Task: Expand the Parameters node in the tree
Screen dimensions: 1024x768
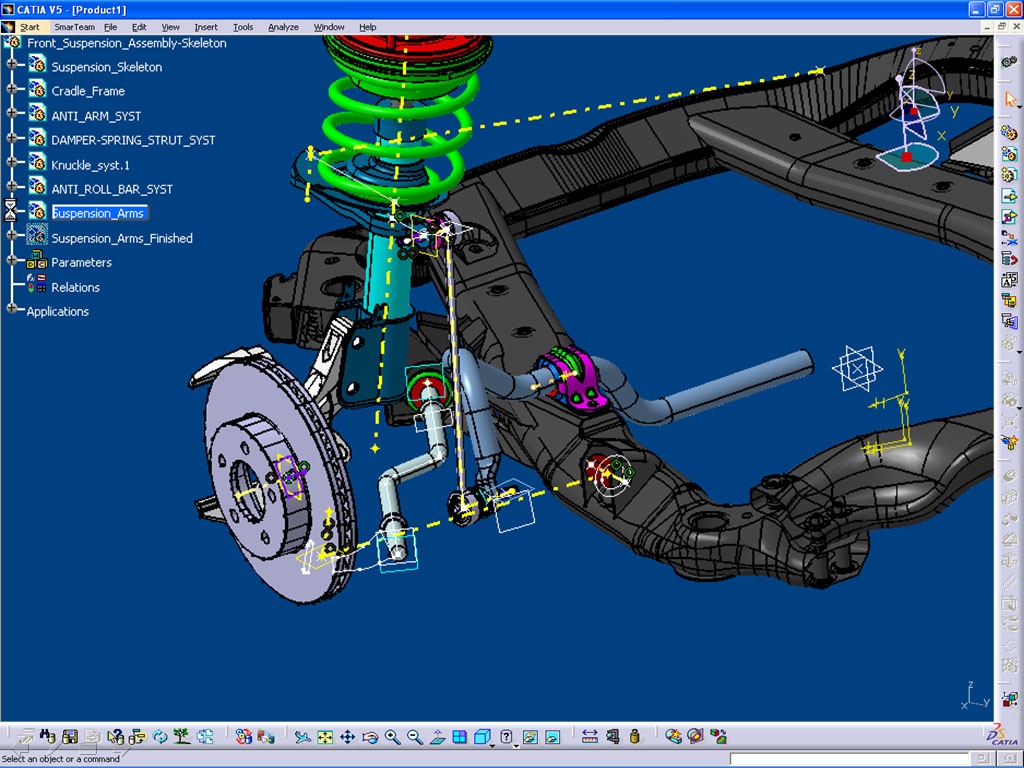Action: click(12, 262)
